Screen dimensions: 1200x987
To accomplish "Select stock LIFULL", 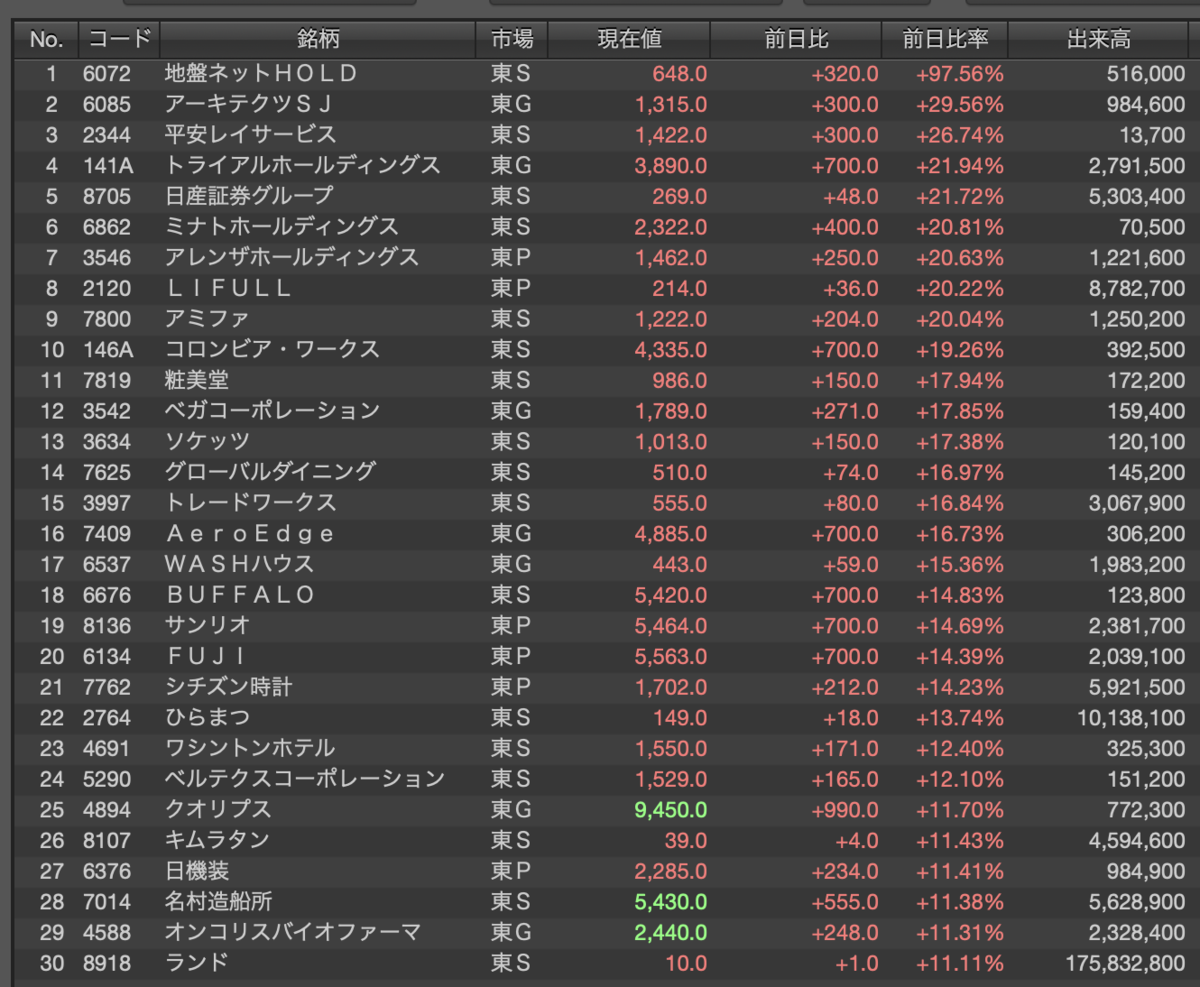I will tap(229, 288).
